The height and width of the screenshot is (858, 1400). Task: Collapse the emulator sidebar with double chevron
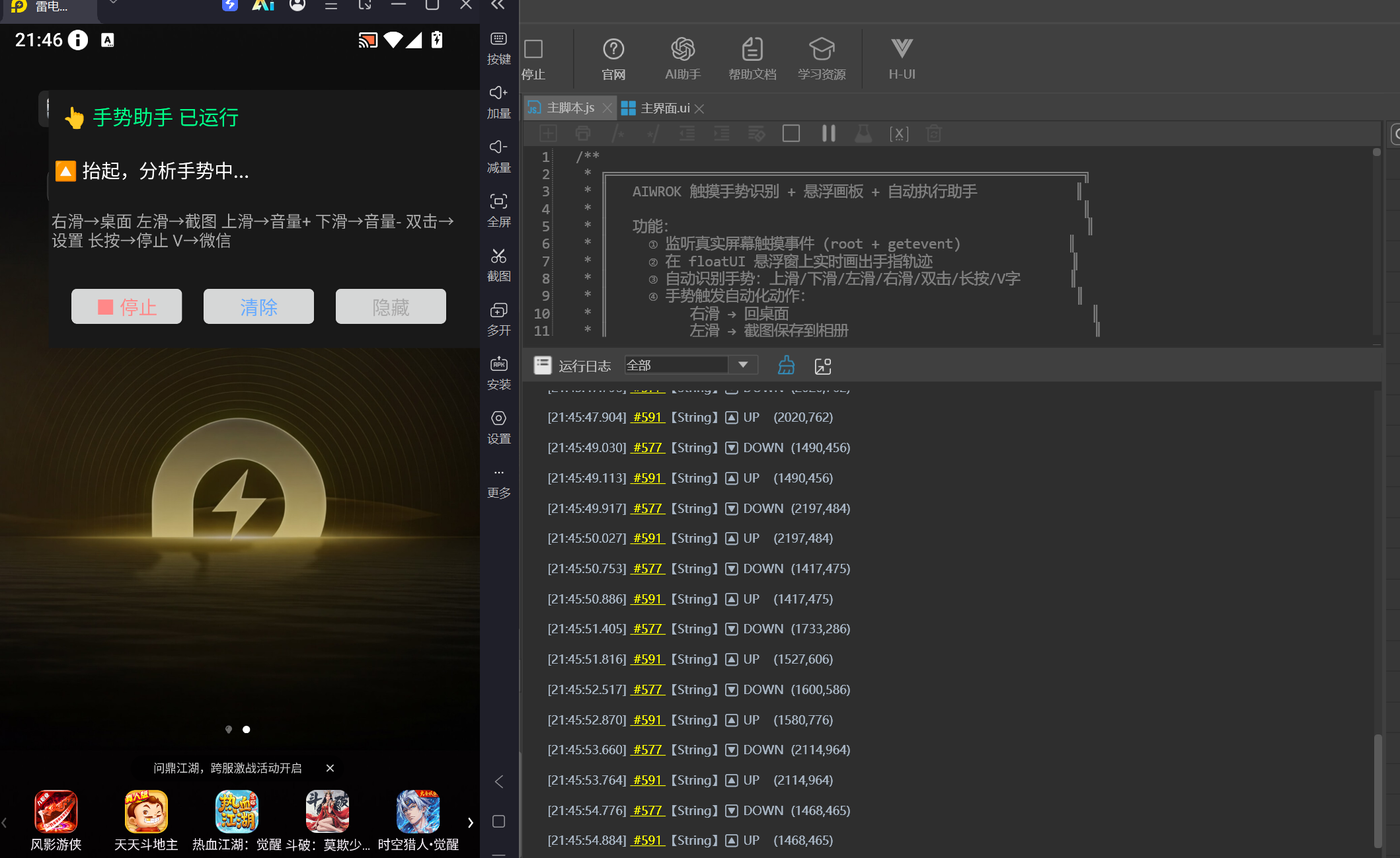[x=498, y=5]
